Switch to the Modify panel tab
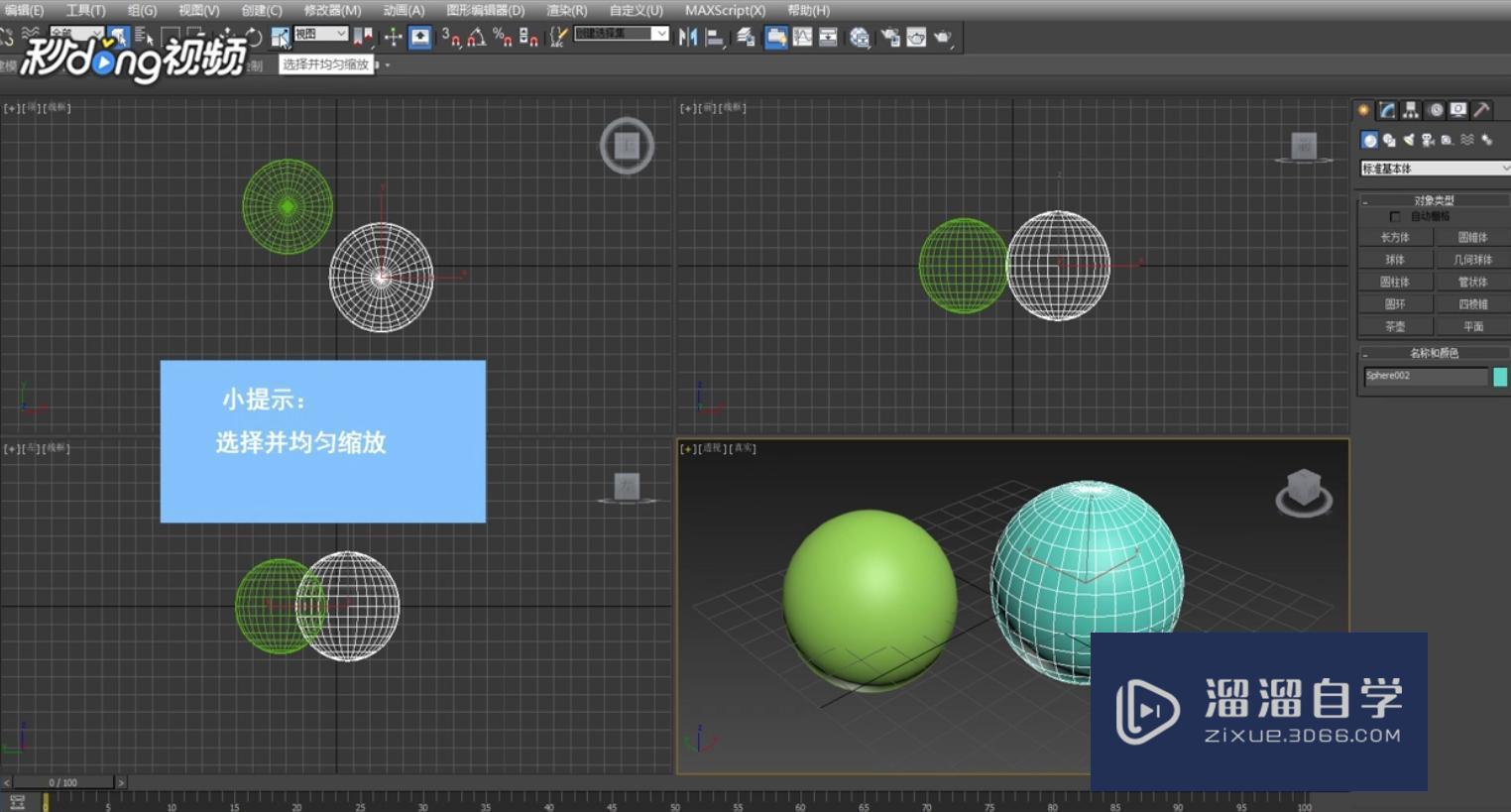Screen dimensions: 1511x812 pos(1387,110)
